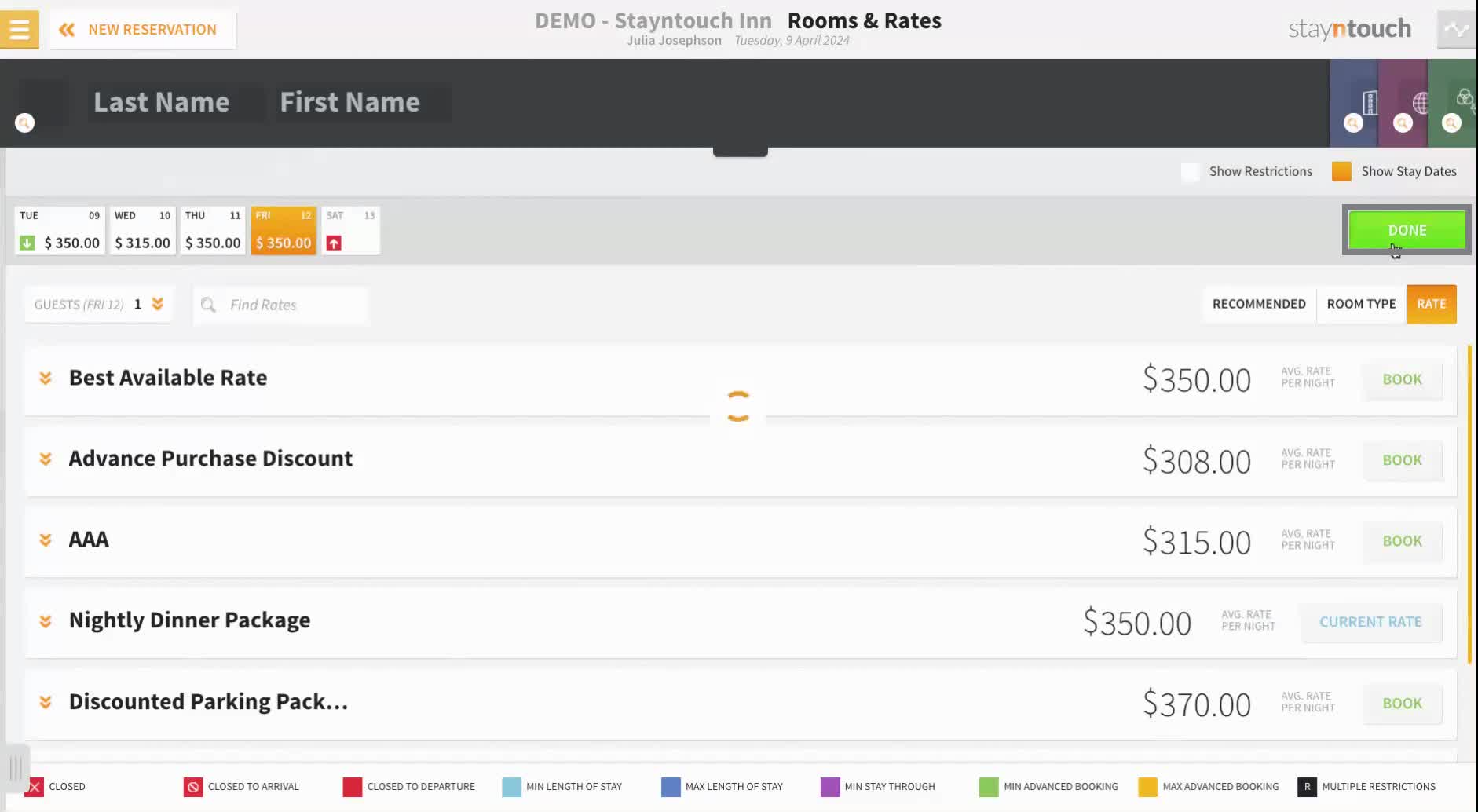The height and width of the screenshot is (812, 1478).
Task: Switch to Rate view
Action: [x=1431, y=304]
